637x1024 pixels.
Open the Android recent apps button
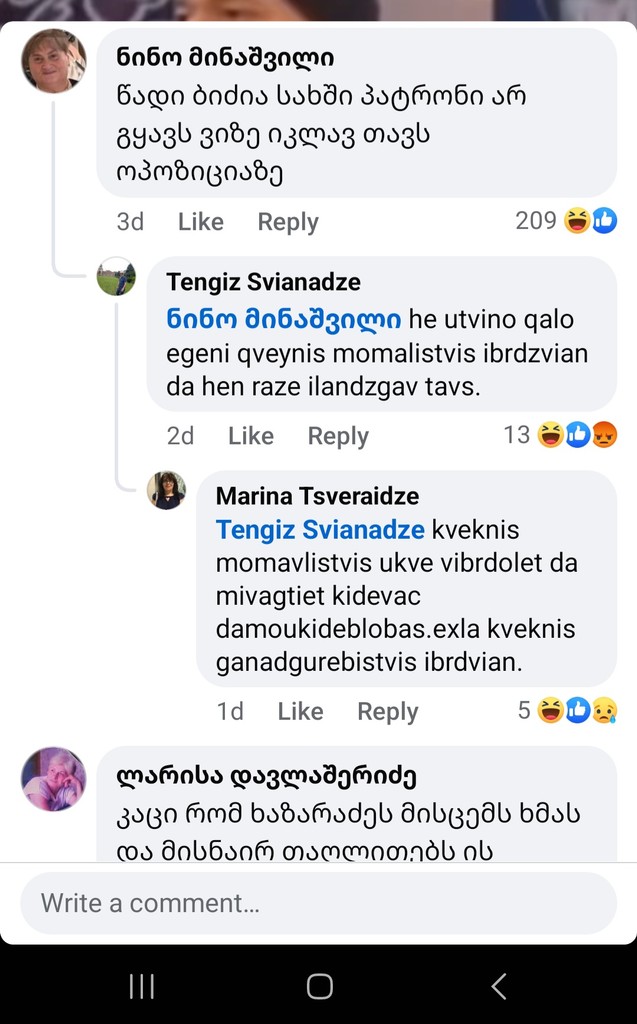pyautogui.click(x=142, y=987)
